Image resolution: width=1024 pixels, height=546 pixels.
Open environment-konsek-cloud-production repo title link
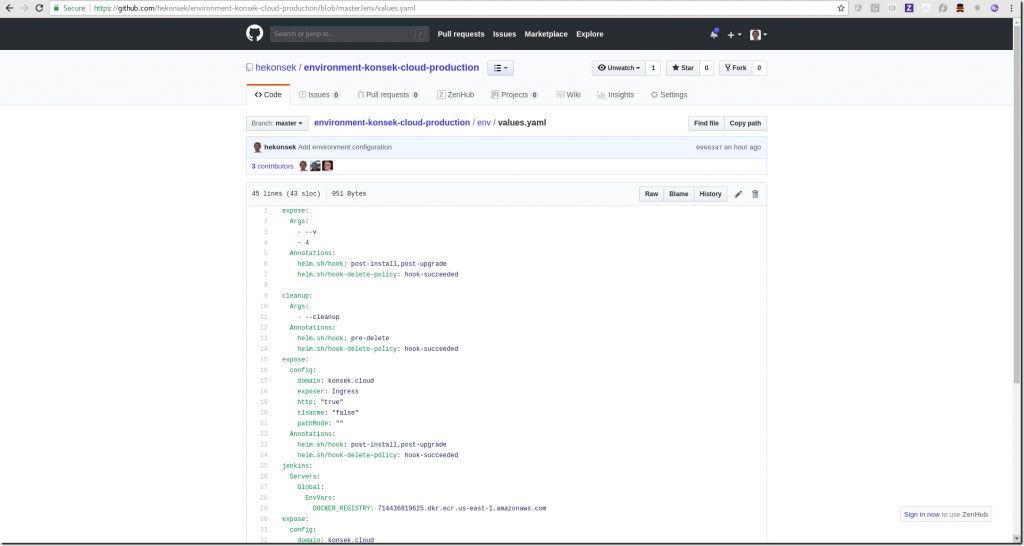pyautogui.click(x=391, y=67)
